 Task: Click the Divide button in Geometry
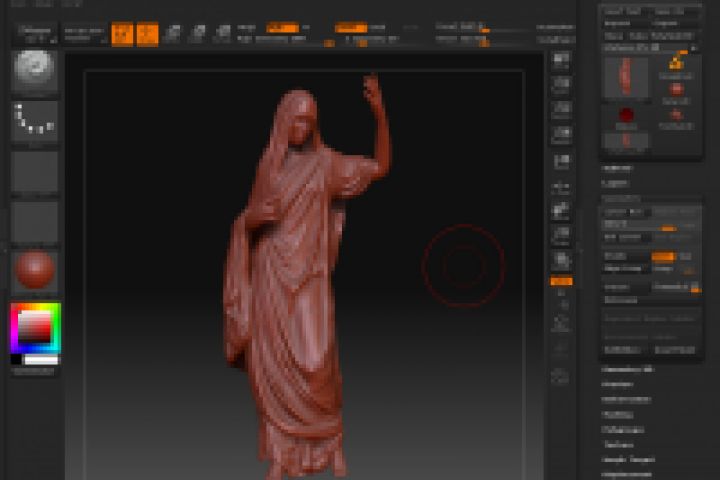coord(625,256)
